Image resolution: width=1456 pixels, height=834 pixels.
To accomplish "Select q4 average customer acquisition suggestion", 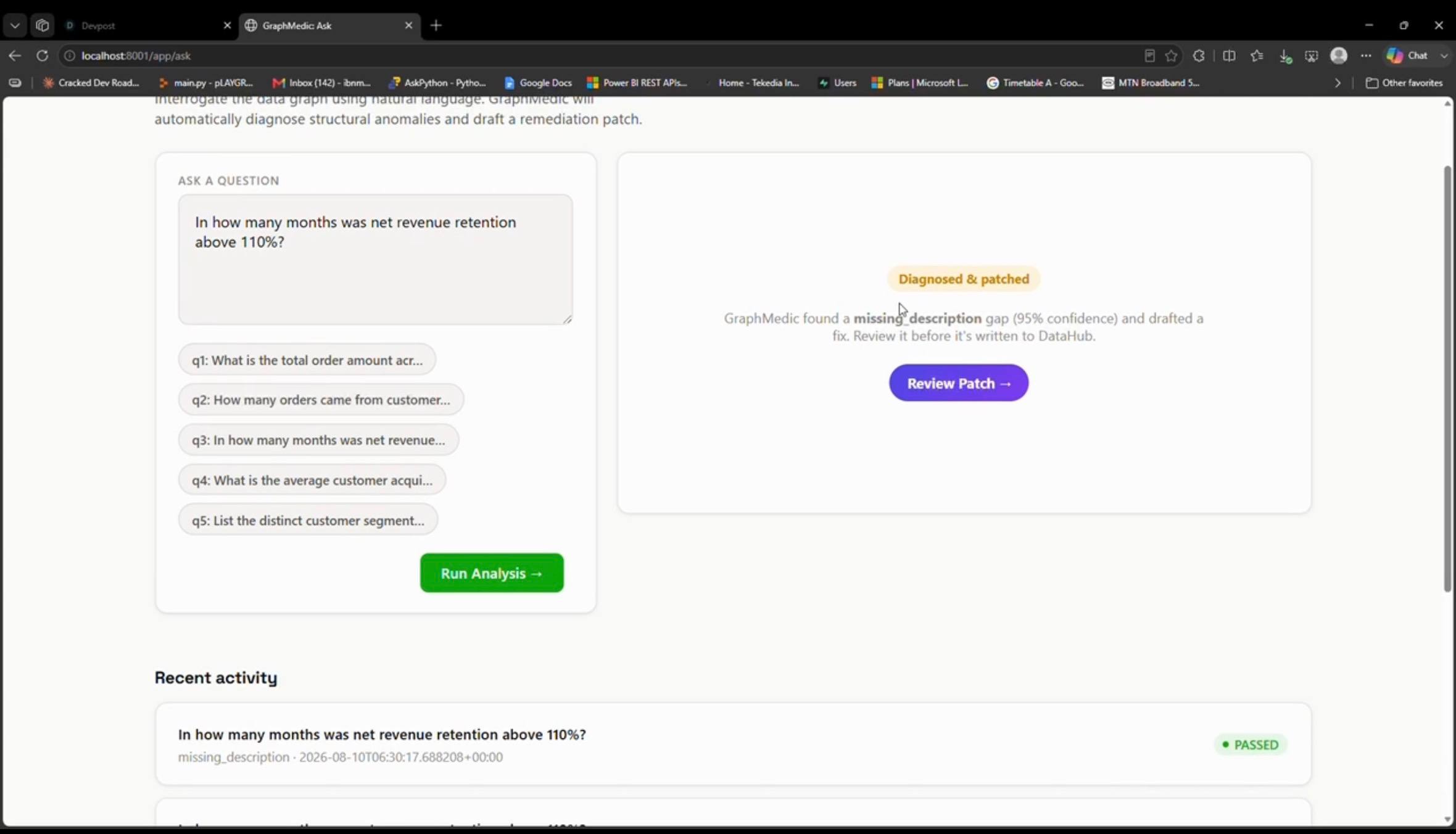I will pyautogui.click(x=312, y=480).
